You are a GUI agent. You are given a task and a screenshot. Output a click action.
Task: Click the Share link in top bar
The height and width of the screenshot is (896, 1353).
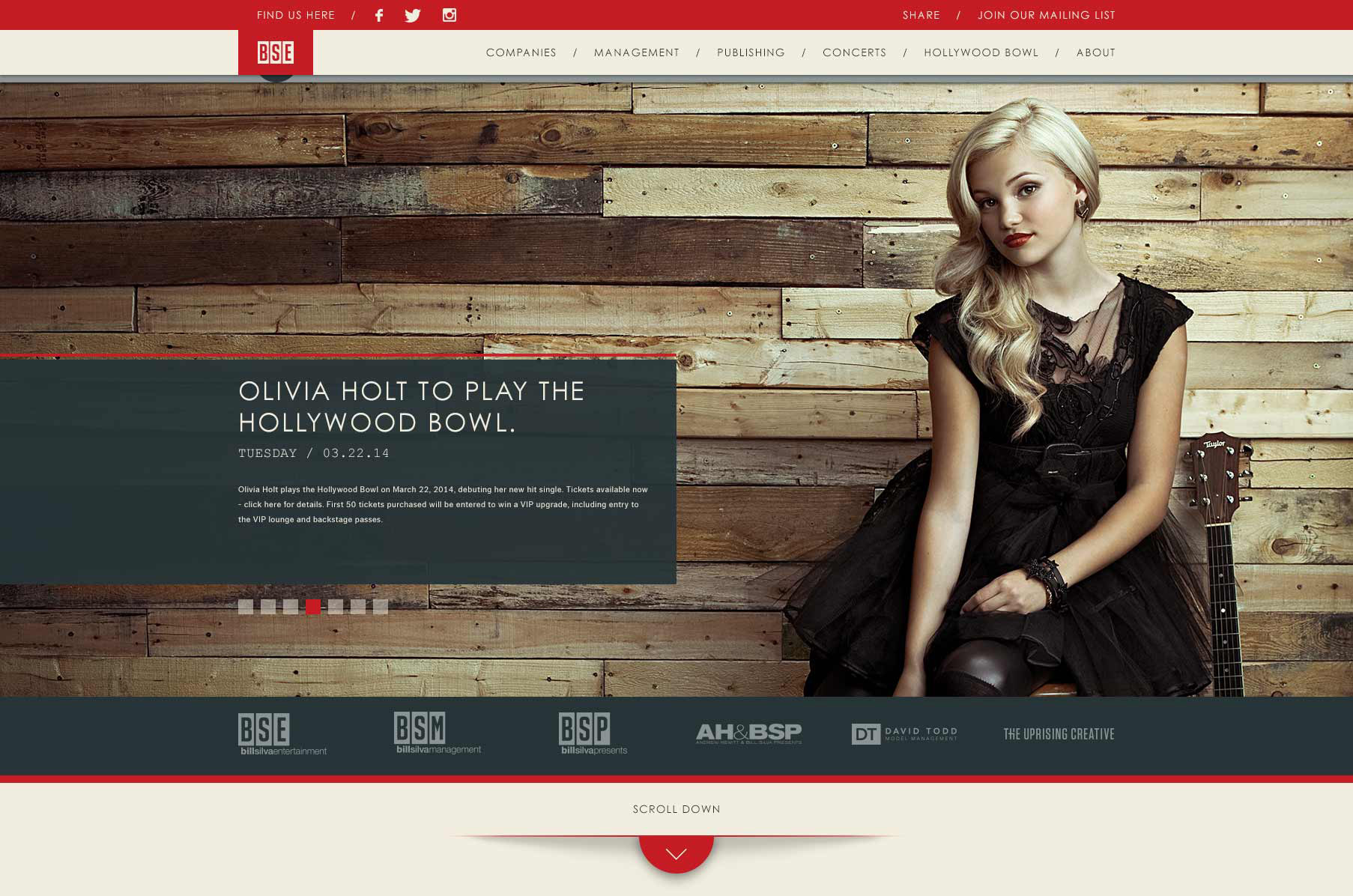[x=921, y=15]
